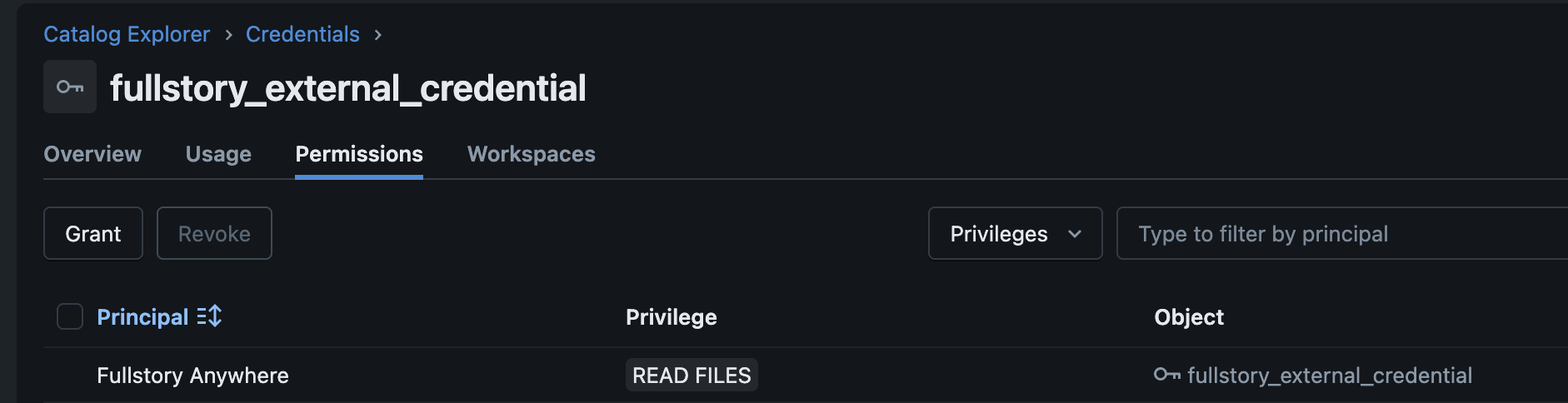The width and height of the screenshot is (1568, 403).
Task: Open the Credentials breadcrumb link
Action: pyautogui.click(x=302, y=34)
